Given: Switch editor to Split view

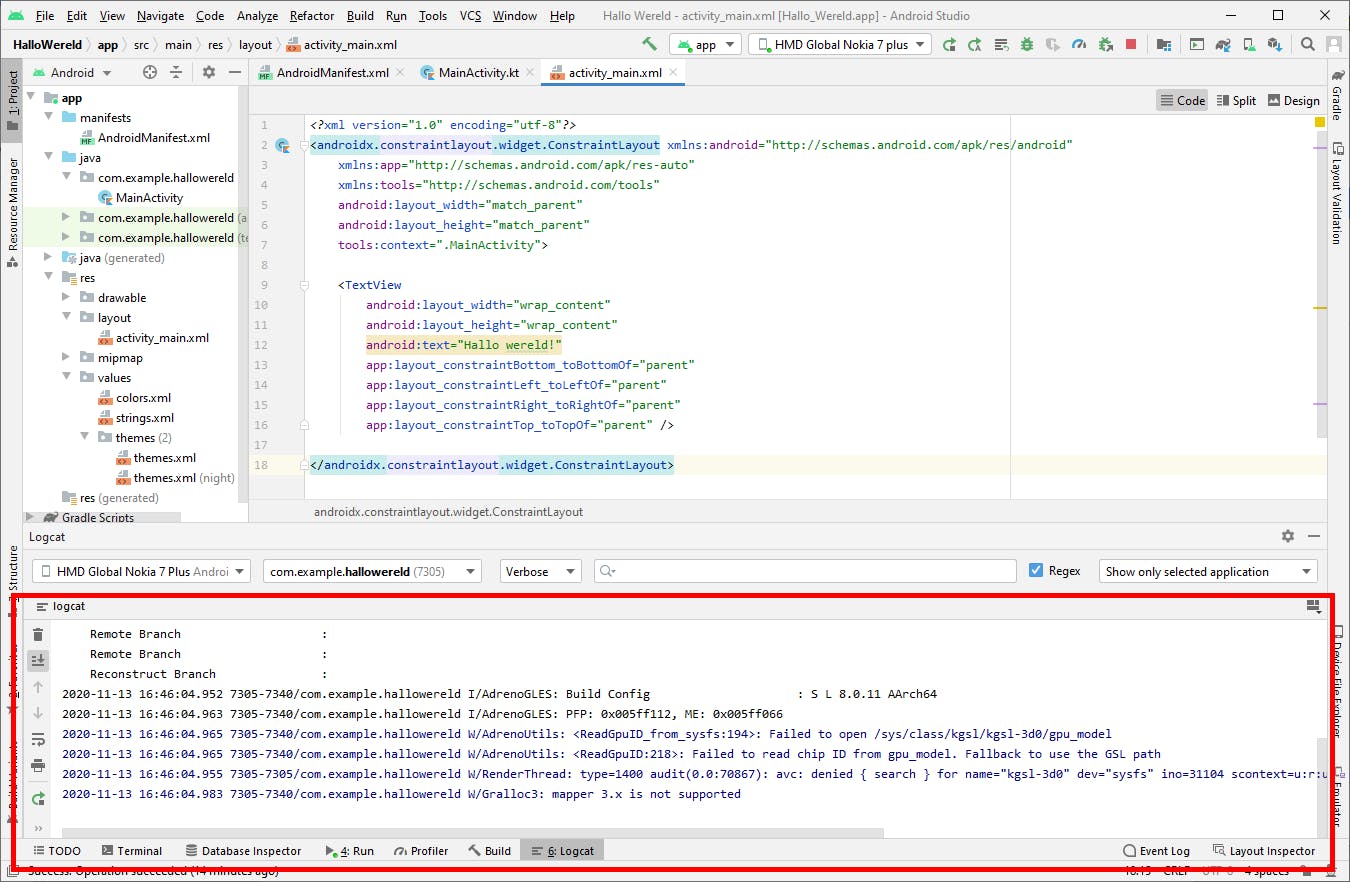Looking at the screenshot, I should [1235, 100].
